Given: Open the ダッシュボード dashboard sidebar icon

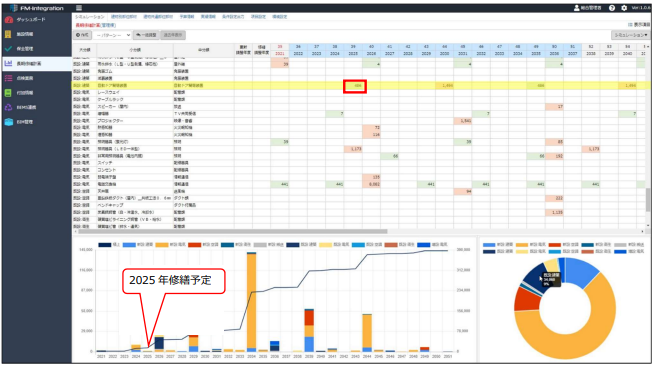Looking at the screenshot, I should pos(9,20).
